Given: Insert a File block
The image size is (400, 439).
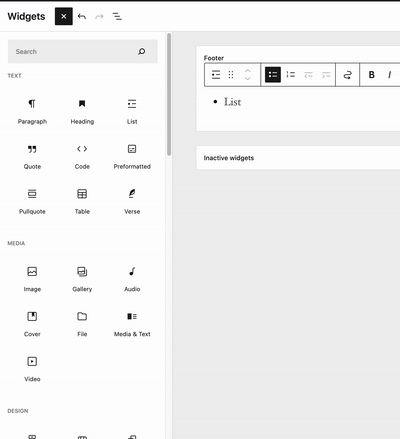Looking at the screenshot, I should coord(82,324).
